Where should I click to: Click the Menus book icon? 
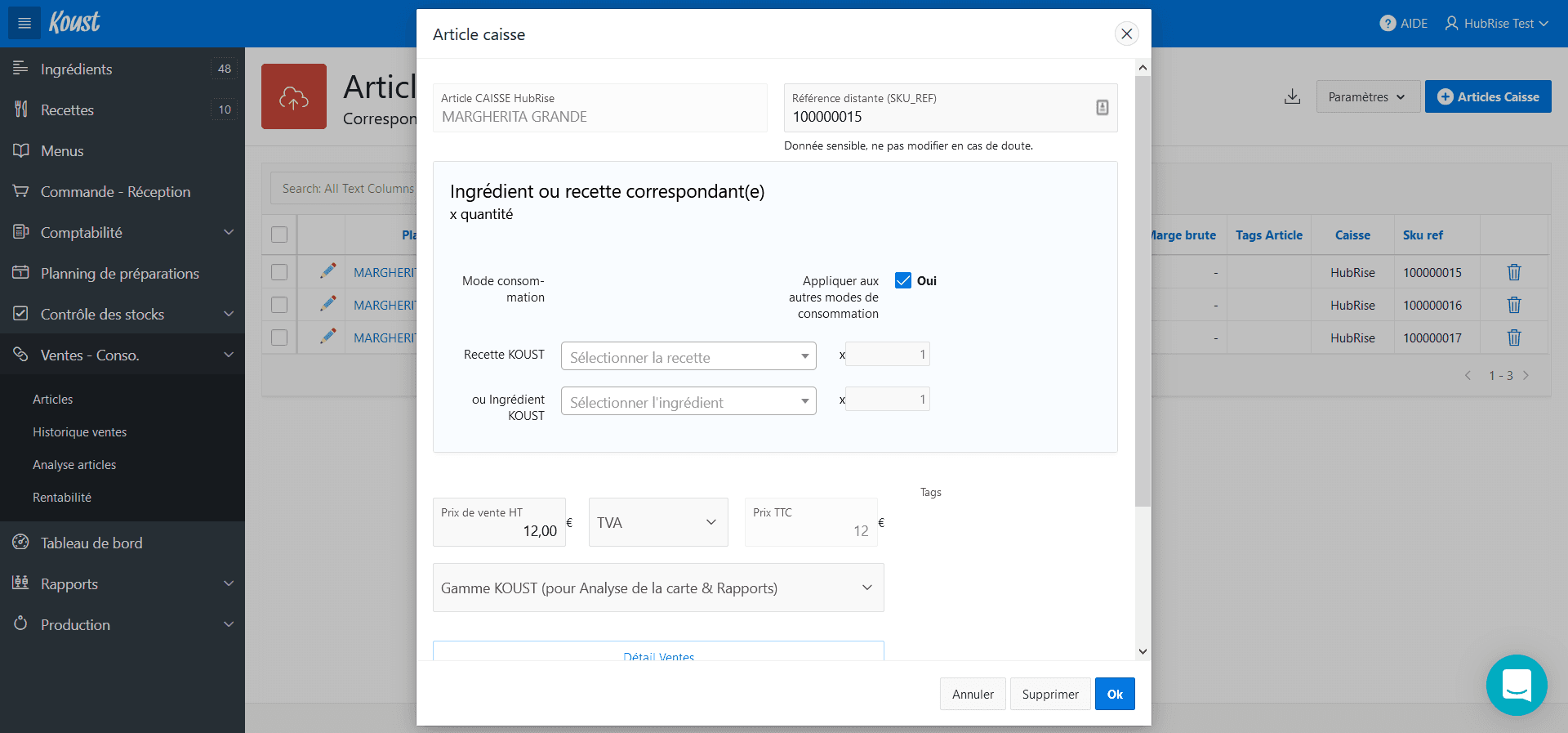[x=20, y=150]
